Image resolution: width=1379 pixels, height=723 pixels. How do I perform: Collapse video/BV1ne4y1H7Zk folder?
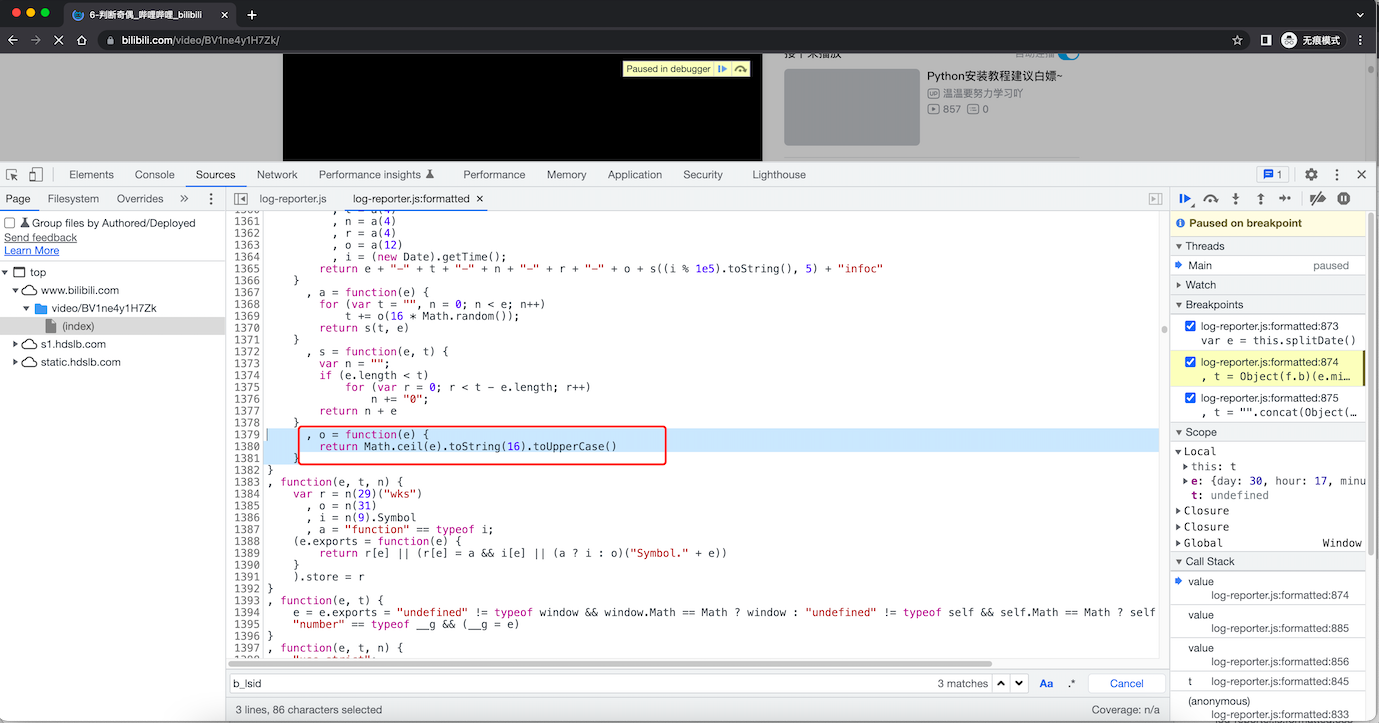pos(27,308)
